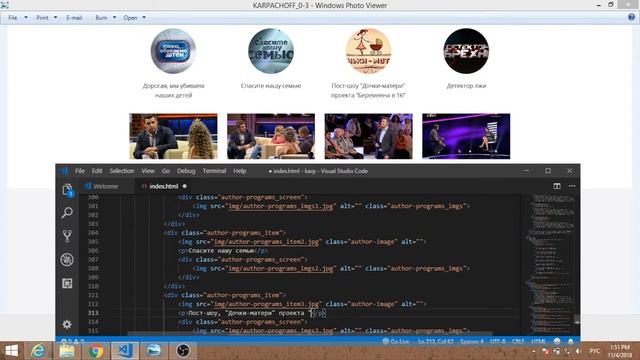Open Photo Viewer help question mark icon
The image size is (640, 360).
(x=631, y=17)
